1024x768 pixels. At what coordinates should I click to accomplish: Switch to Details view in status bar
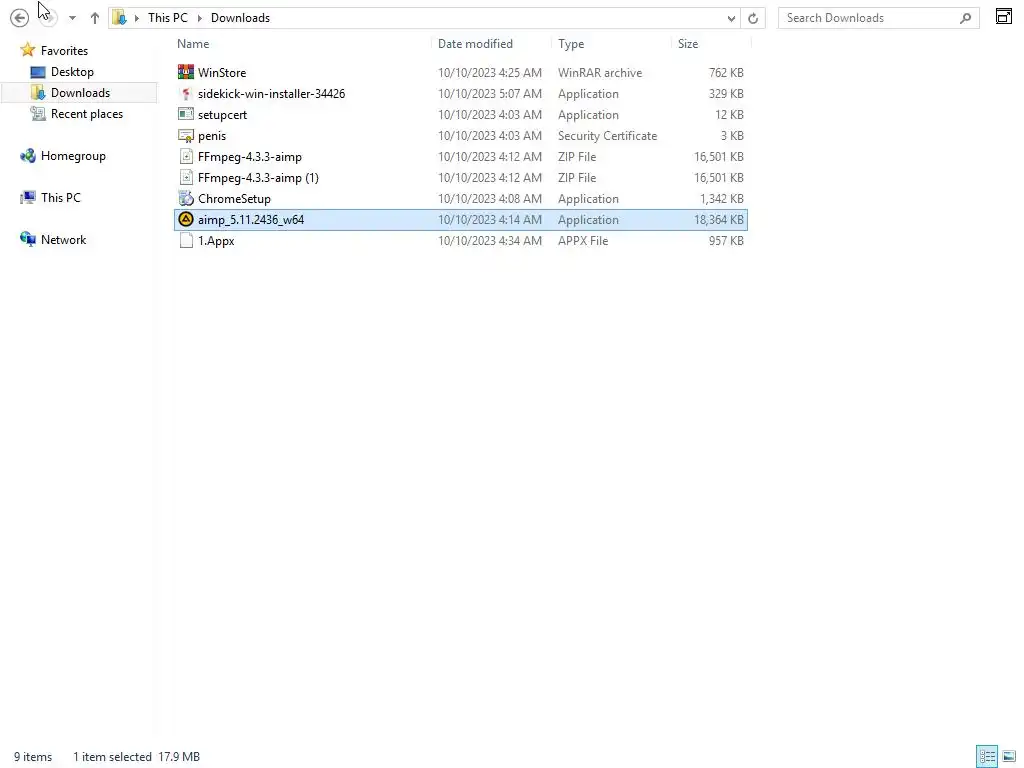click(987, 756)
